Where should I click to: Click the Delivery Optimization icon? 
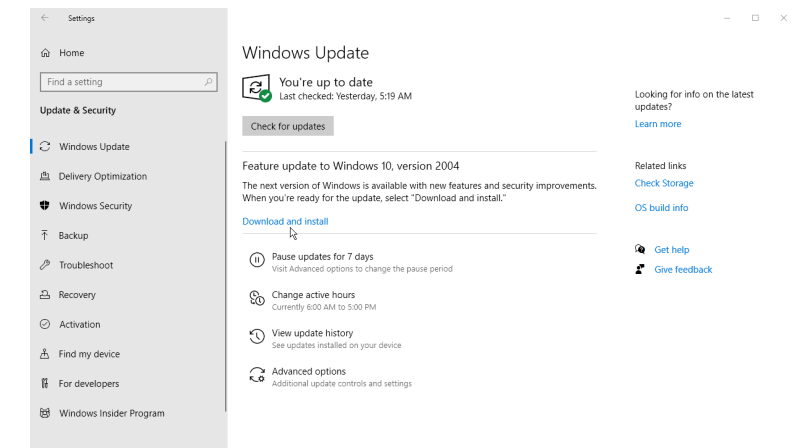coord(45,176)
